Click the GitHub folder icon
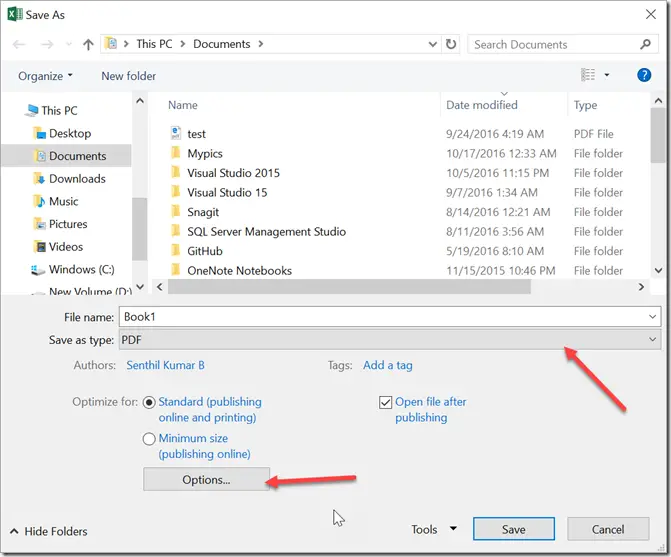This screenshot has width=671, height=557. tap(175, 250)
